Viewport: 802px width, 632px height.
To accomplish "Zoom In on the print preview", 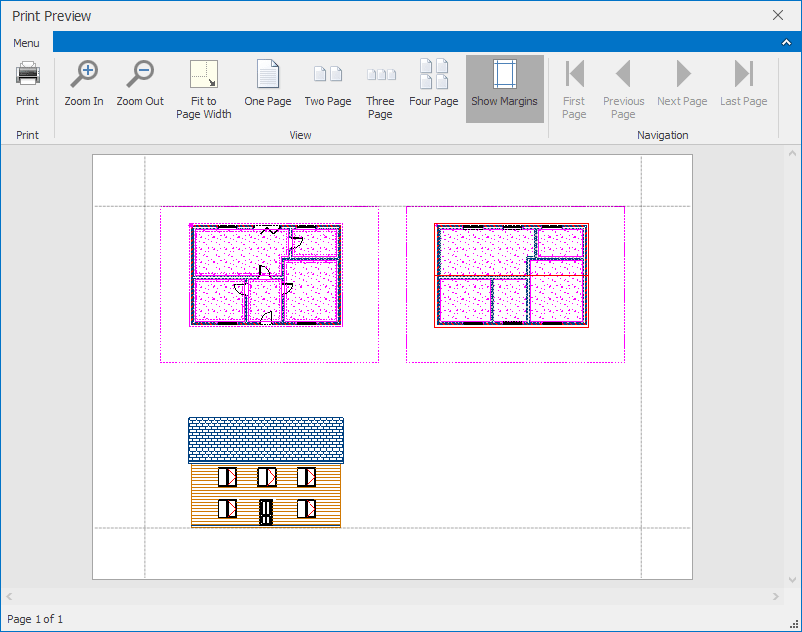I will tap(84, 84).
